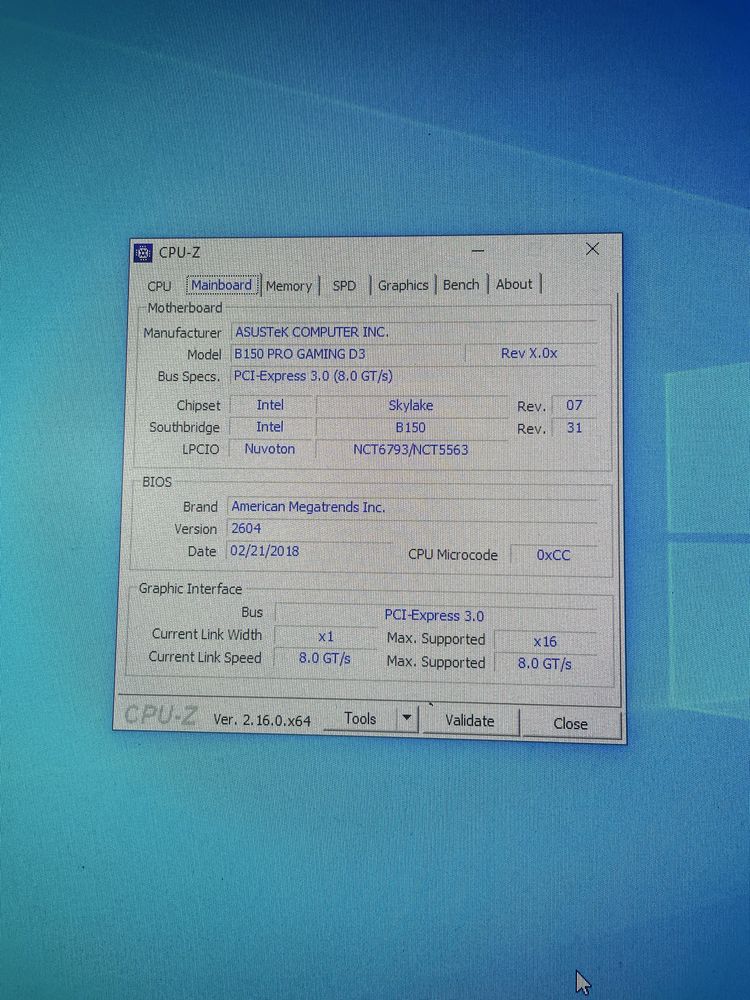Click the Ver. 2.16.0.x64 version text
The image size is (750, 1000).
point(262,720)
